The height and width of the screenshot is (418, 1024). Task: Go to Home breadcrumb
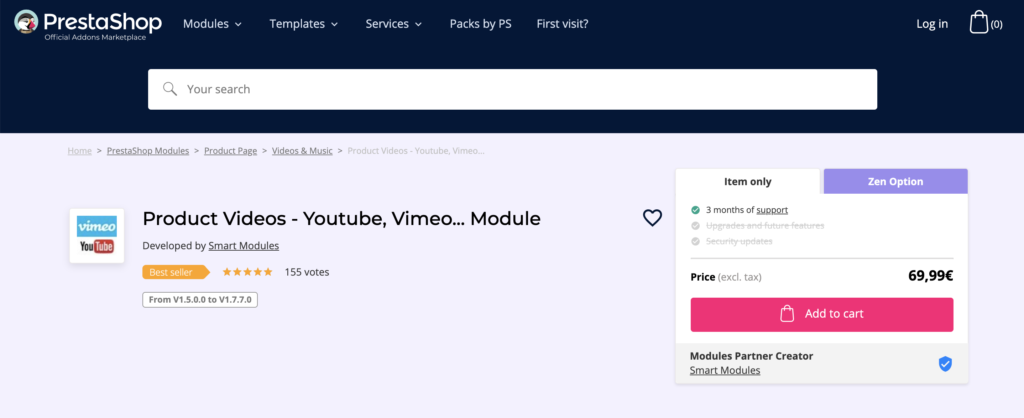click(x=80, y=151)
